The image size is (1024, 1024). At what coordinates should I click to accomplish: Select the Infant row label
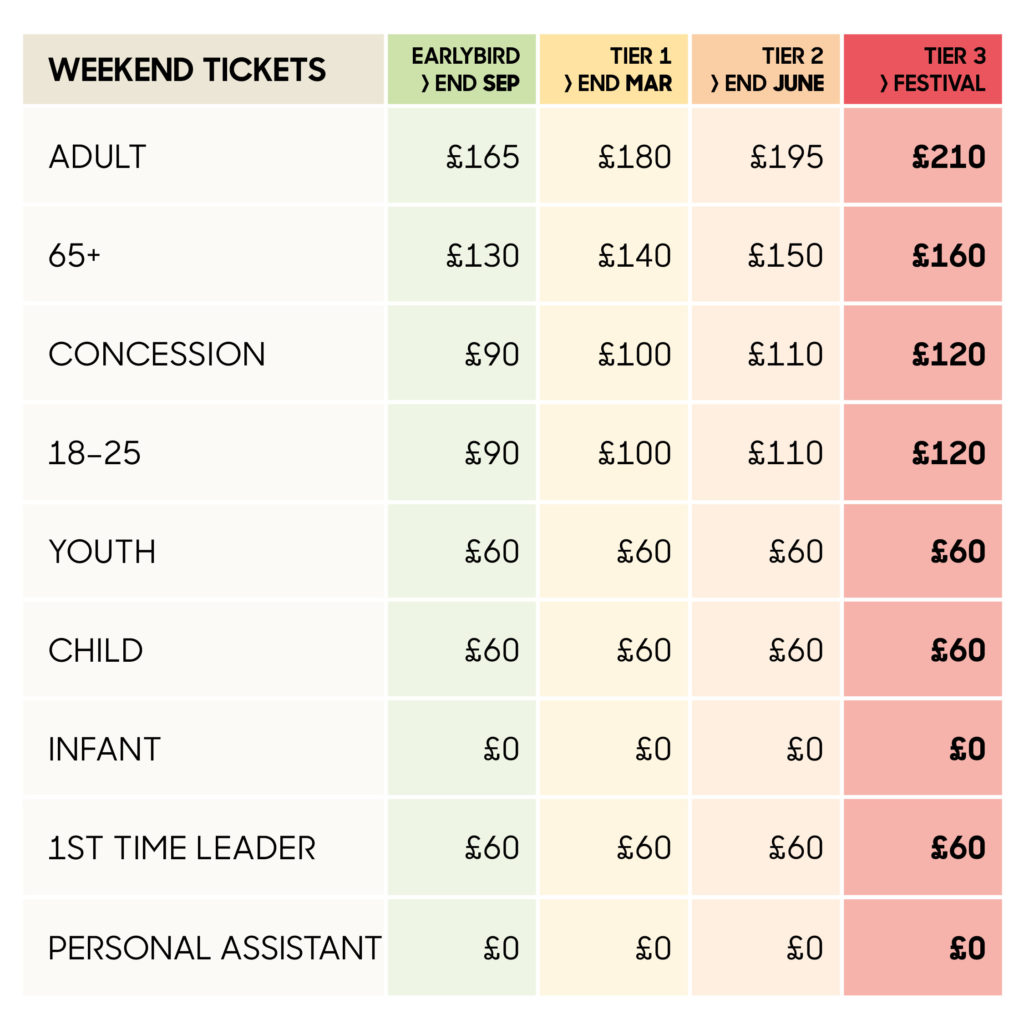(104, 749)
